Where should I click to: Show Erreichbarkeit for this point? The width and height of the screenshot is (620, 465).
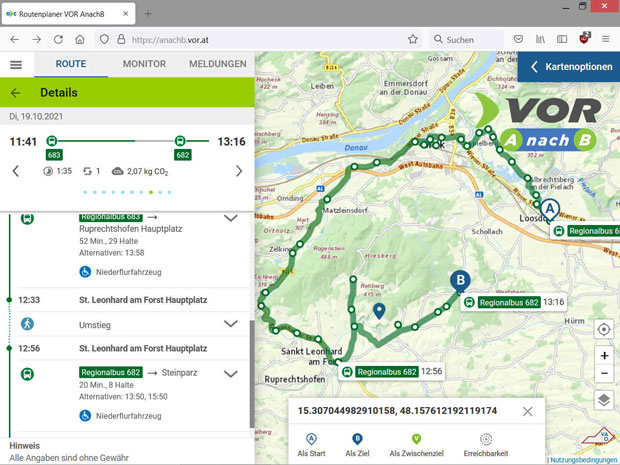coord(486,445)
